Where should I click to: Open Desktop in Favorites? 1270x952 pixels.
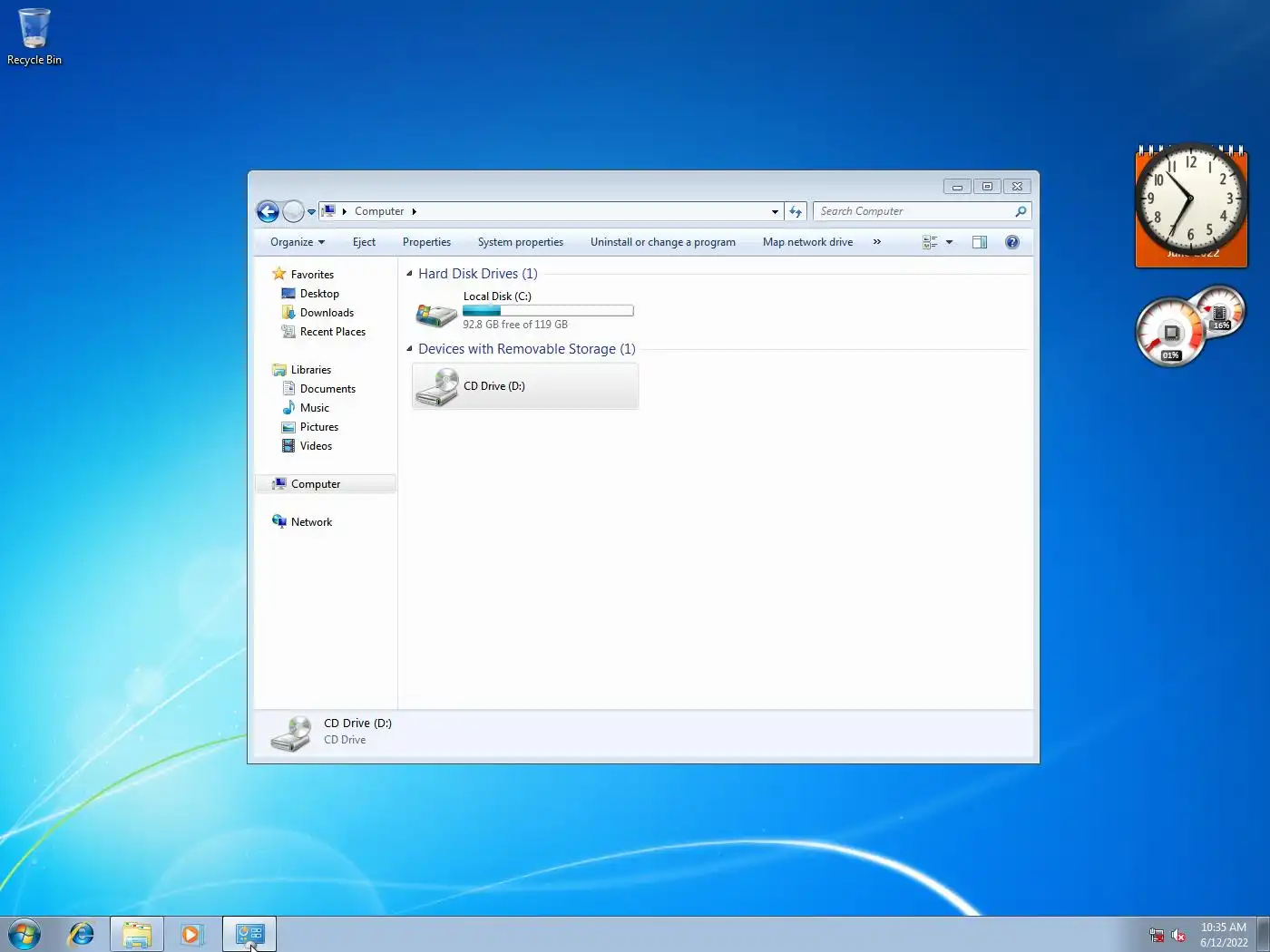[x=319, y=294]
